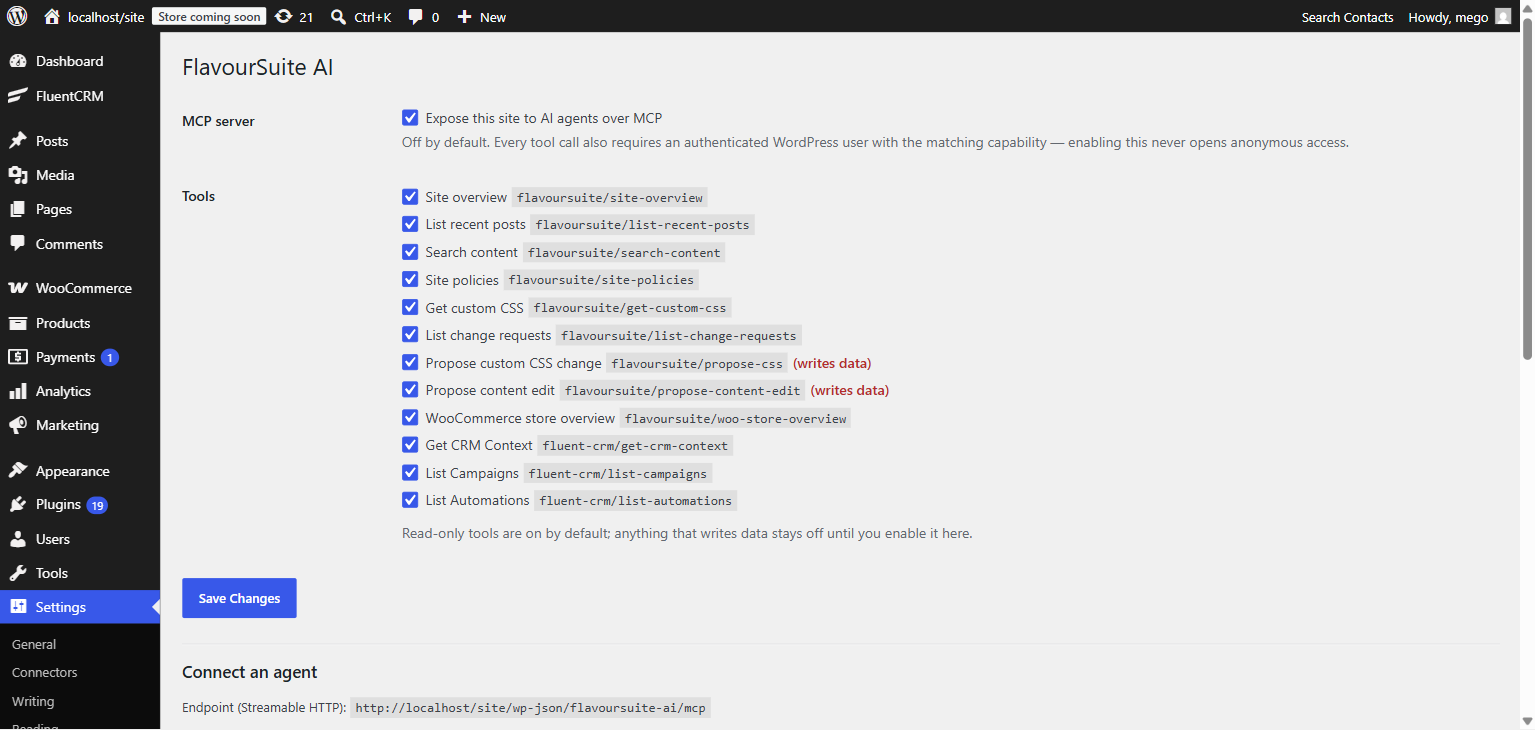Click the updates icon showing 21
This screenshot has width=1535, height=730.
coord(283,17)
